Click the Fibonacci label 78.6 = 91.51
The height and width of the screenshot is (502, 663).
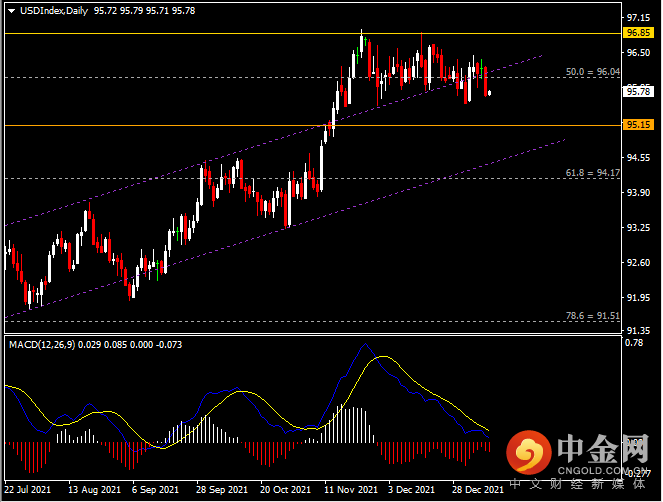(x=593, y=315)
